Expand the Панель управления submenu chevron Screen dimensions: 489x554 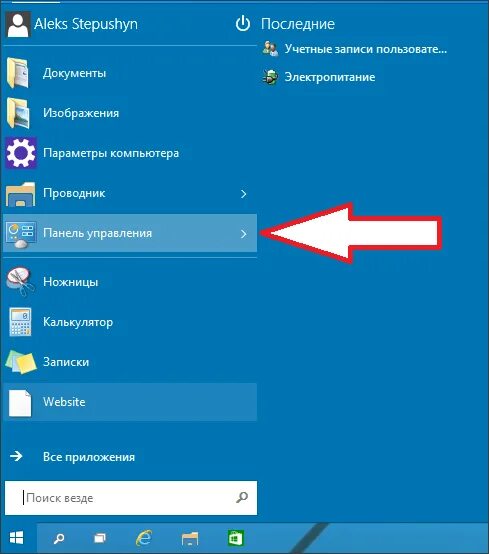[243, 234]
